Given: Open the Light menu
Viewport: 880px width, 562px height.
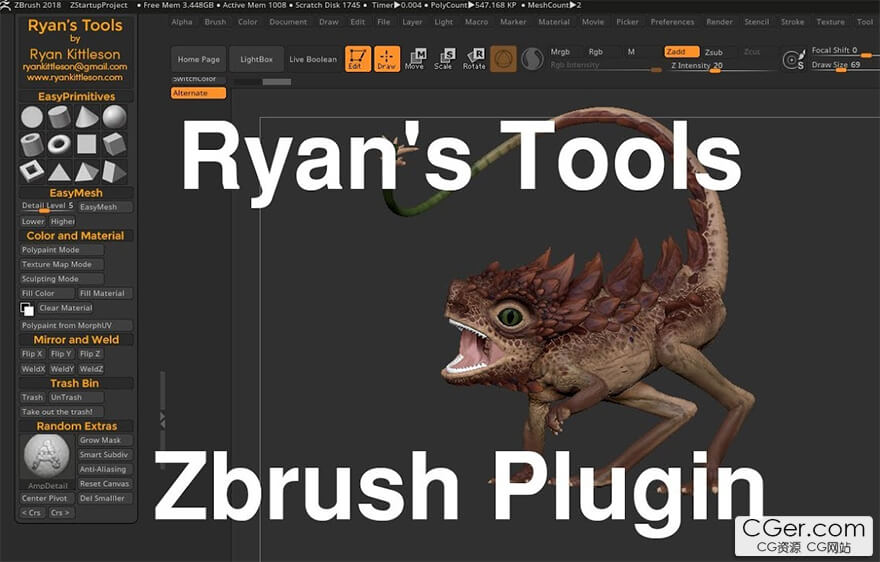Looking at the screenshot, I should point(443,22).
